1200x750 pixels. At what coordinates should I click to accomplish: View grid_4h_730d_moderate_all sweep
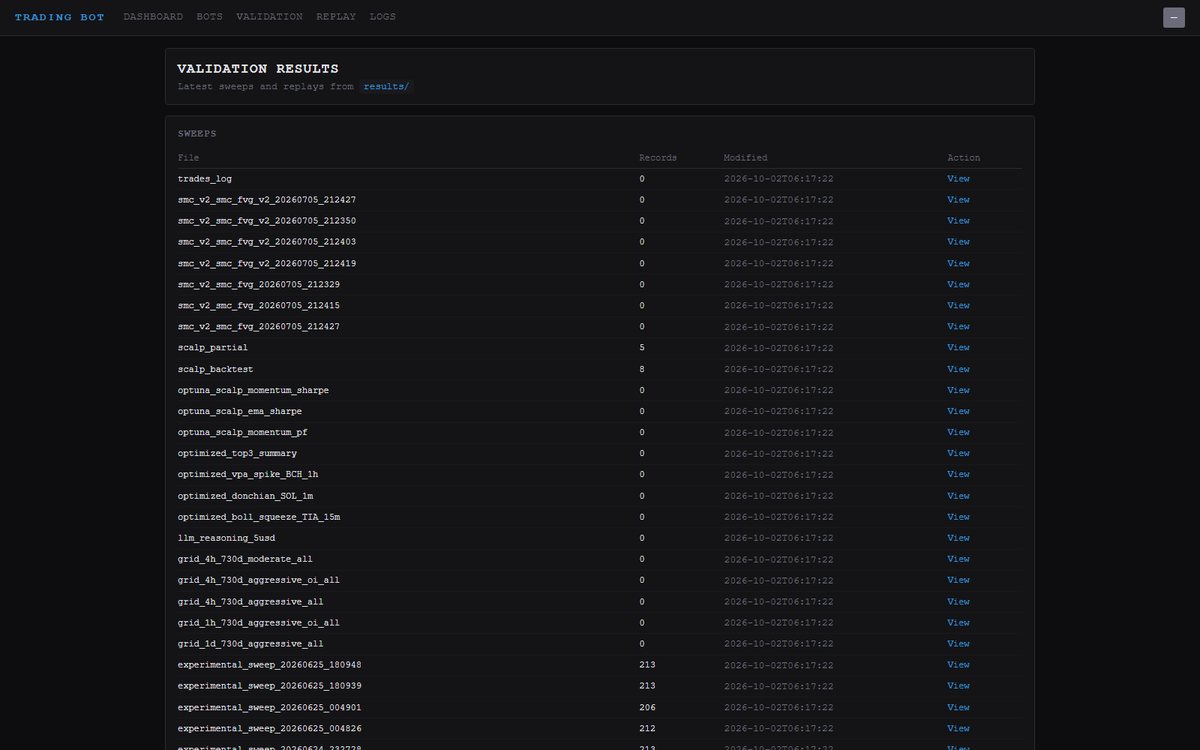pos(958,559)
